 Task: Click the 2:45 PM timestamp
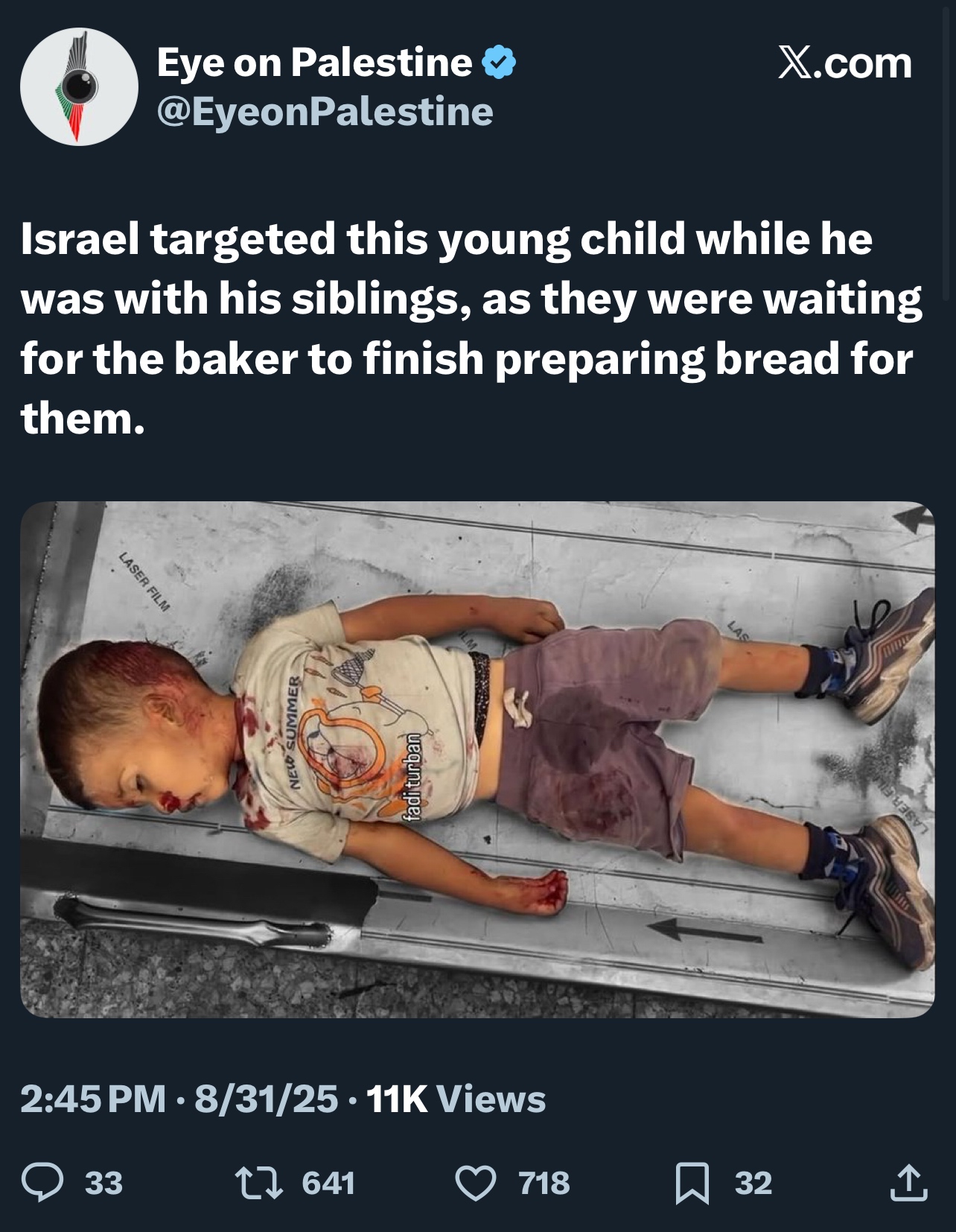tap(93, 1099)
